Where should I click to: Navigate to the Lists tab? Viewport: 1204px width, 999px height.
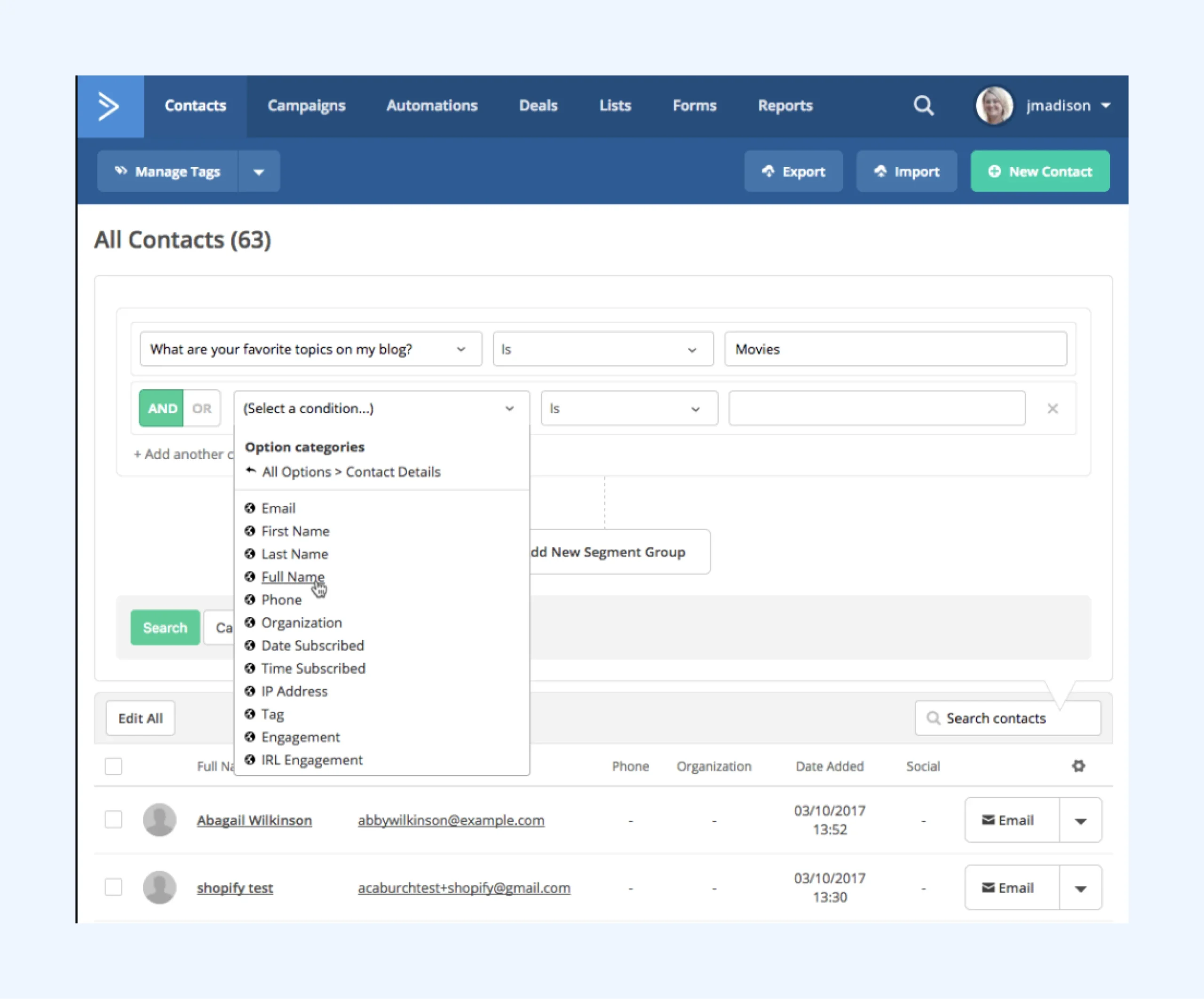pyautogui.click(x=615, y=106)
